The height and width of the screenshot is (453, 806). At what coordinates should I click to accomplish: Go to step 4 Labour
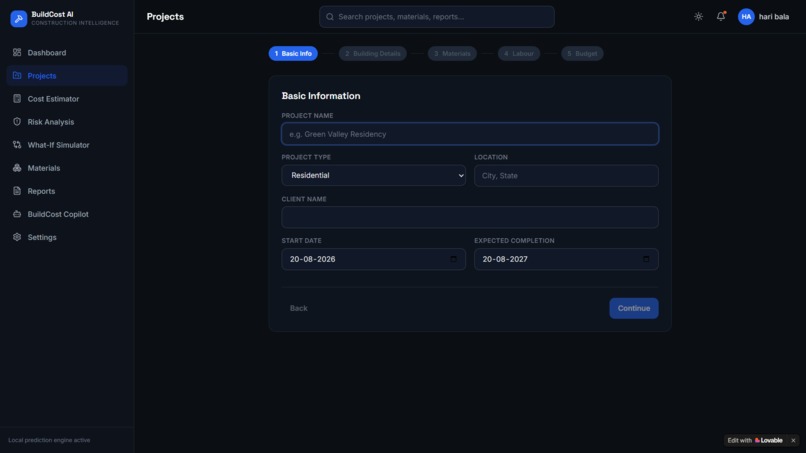(519, 53)
